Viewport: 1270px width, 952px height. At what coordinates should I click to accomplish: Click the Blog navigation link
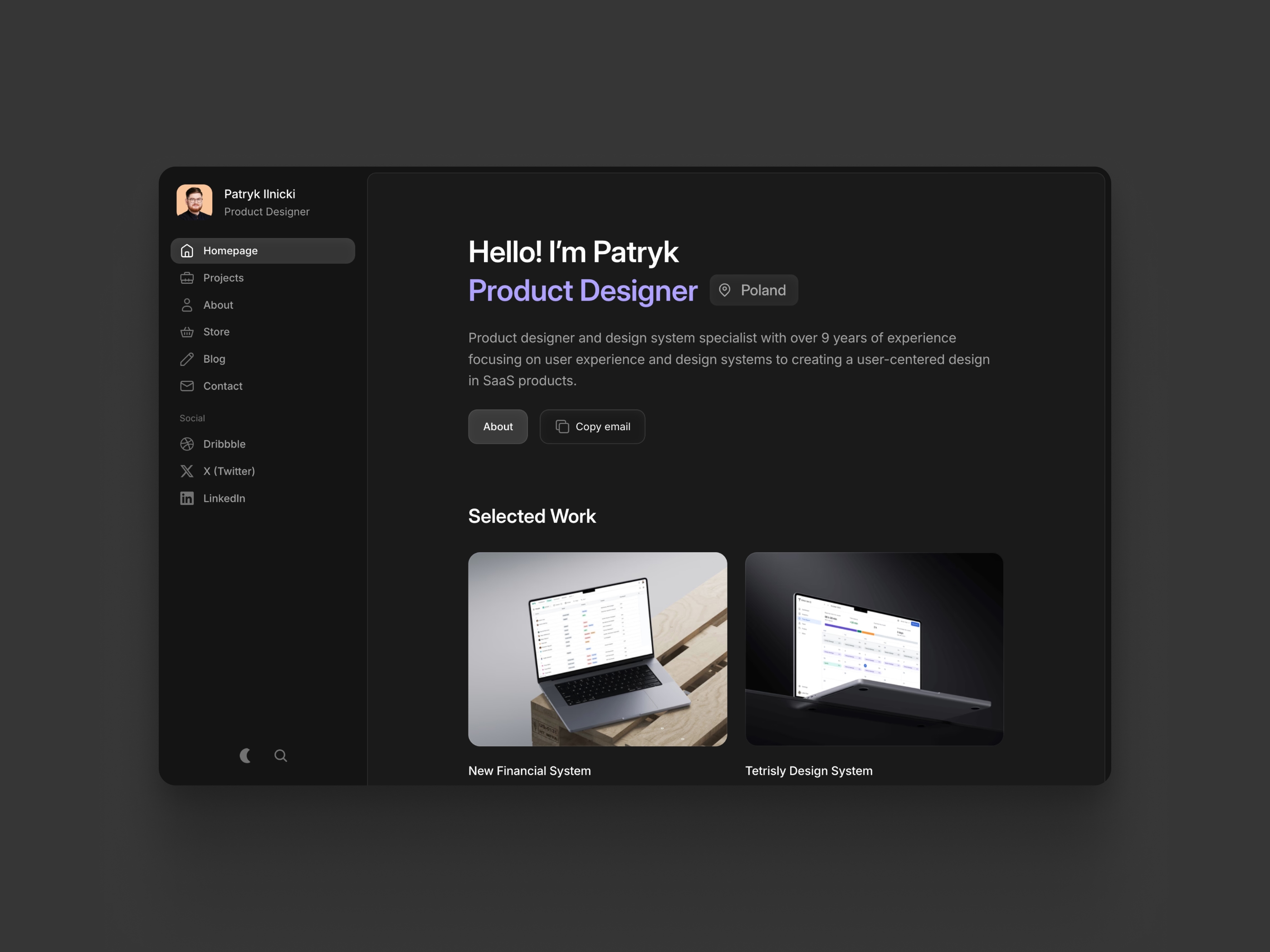coord(214,358)
